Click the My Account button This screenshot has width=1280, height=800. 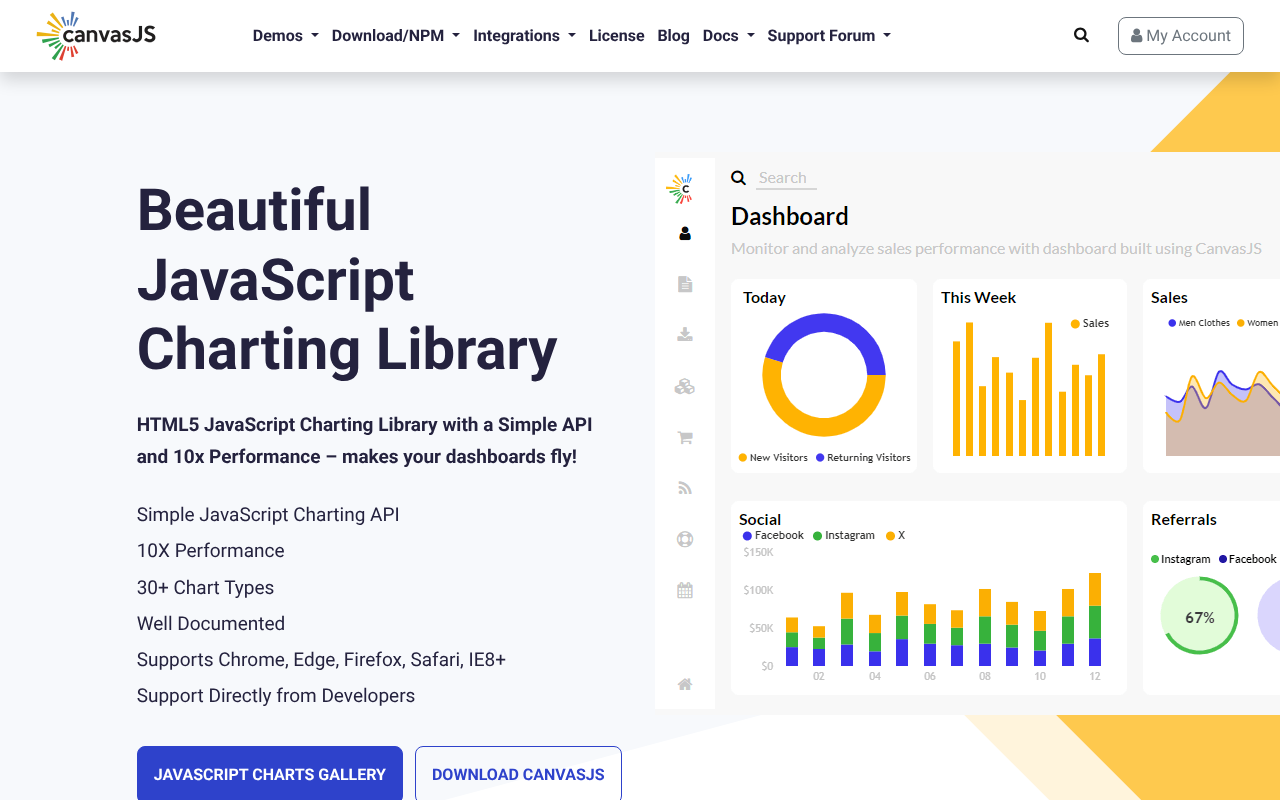point(1180,36)
